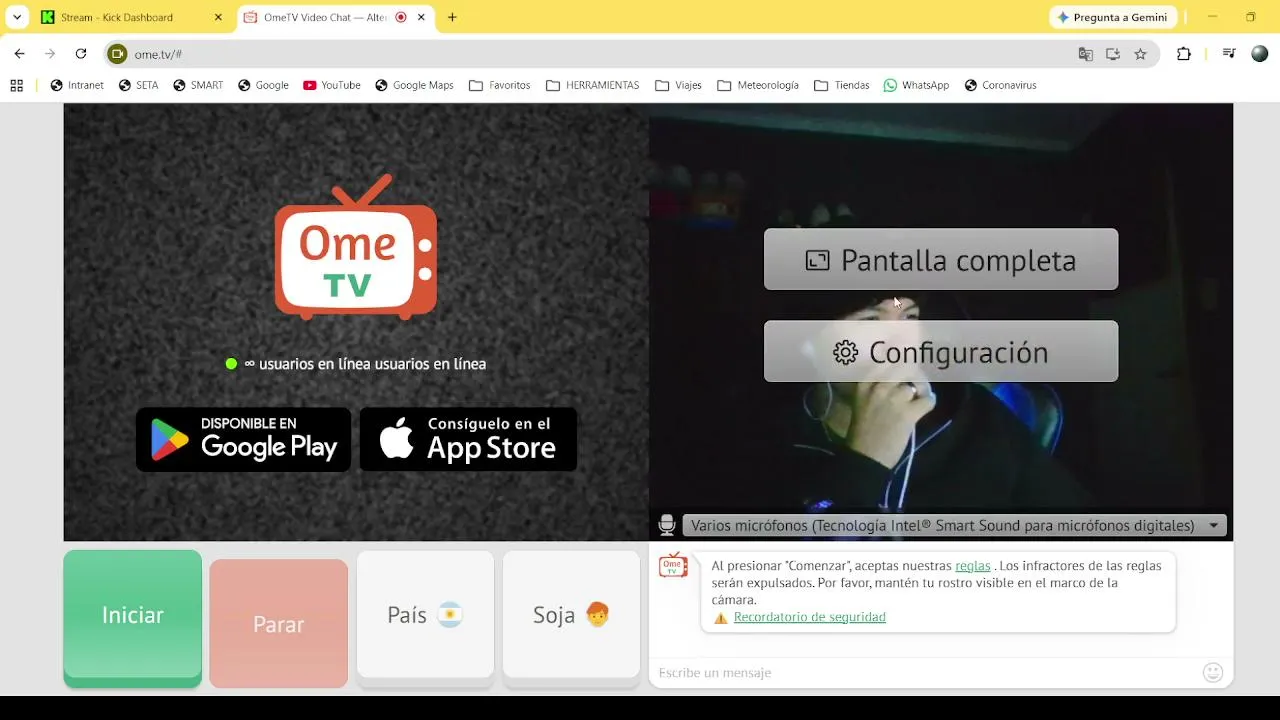The image size is (1280, 720).
Task: Open the WhatsApp bookmark
Action: [x=916, y=85]
